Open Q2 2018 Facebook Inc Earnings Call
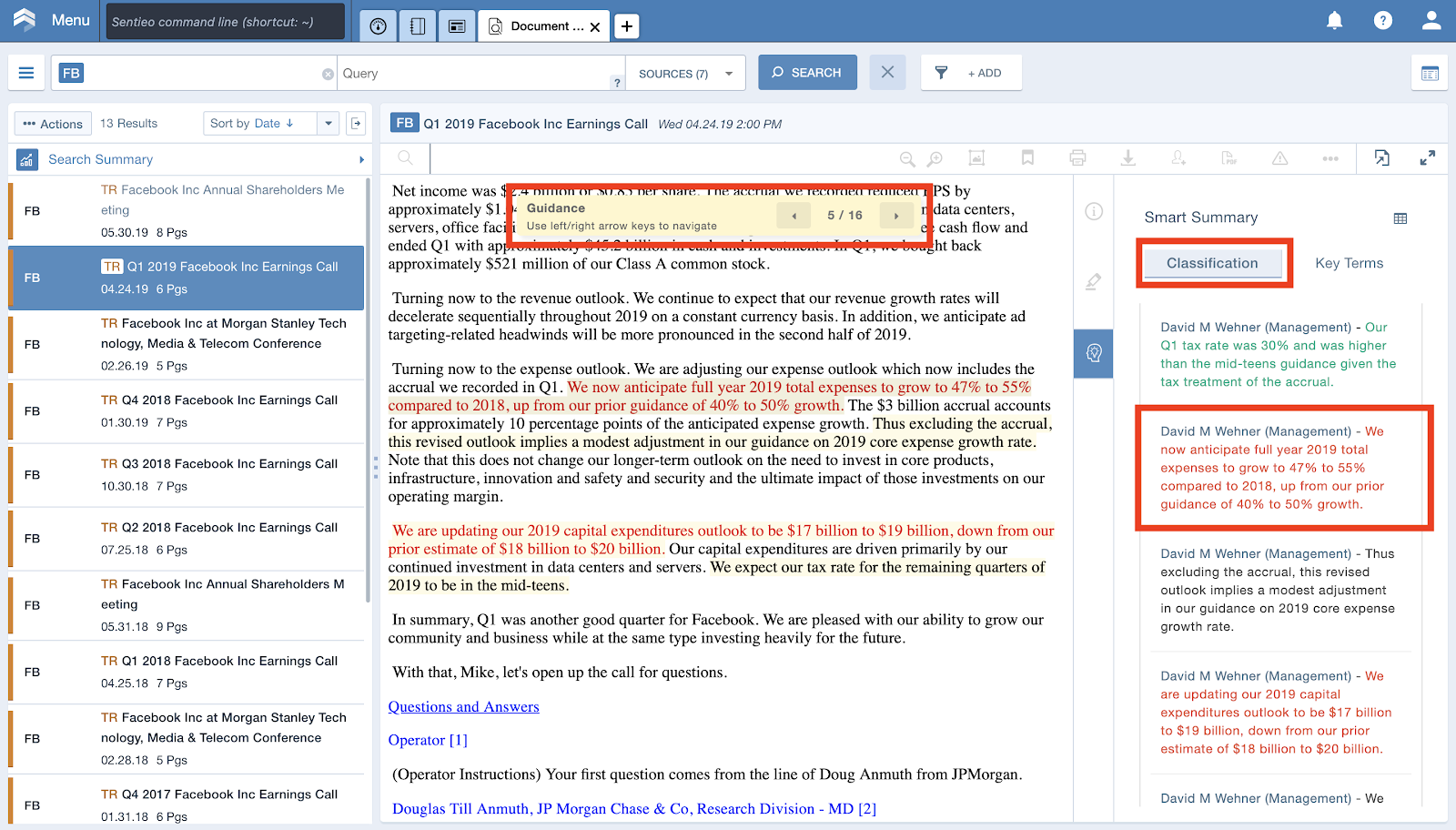Screen dimensions: 1456x830 [x=187, y=539]
